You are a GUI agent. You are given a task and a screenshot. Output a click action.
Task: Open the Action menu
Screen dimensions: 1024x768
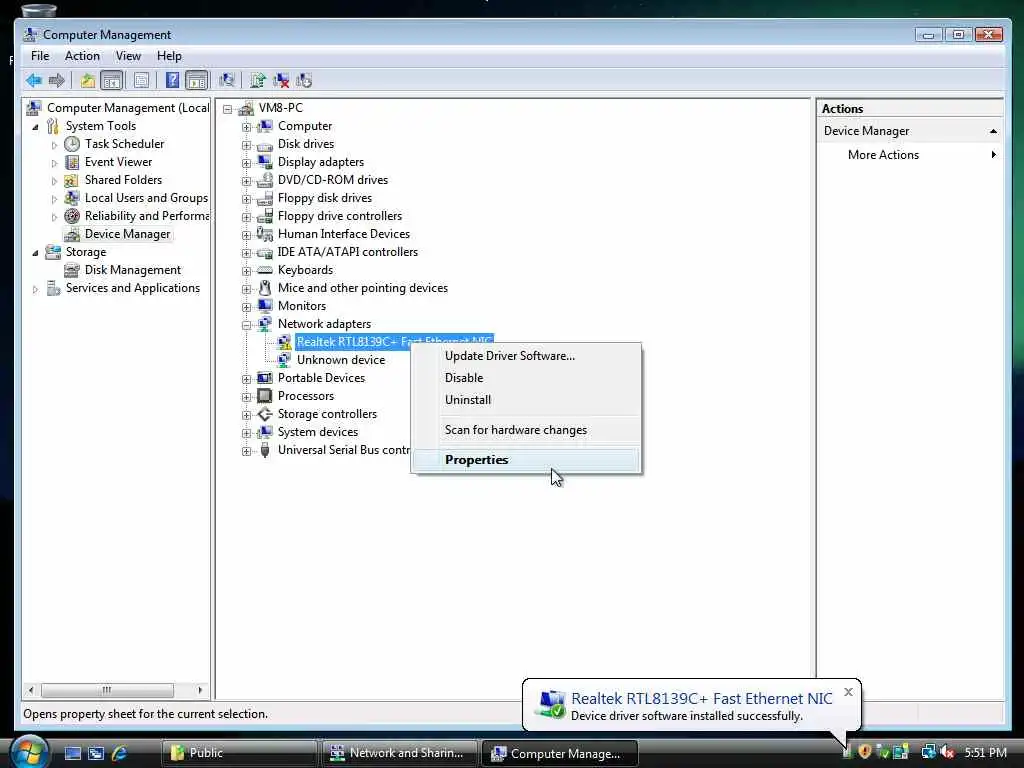82,56
